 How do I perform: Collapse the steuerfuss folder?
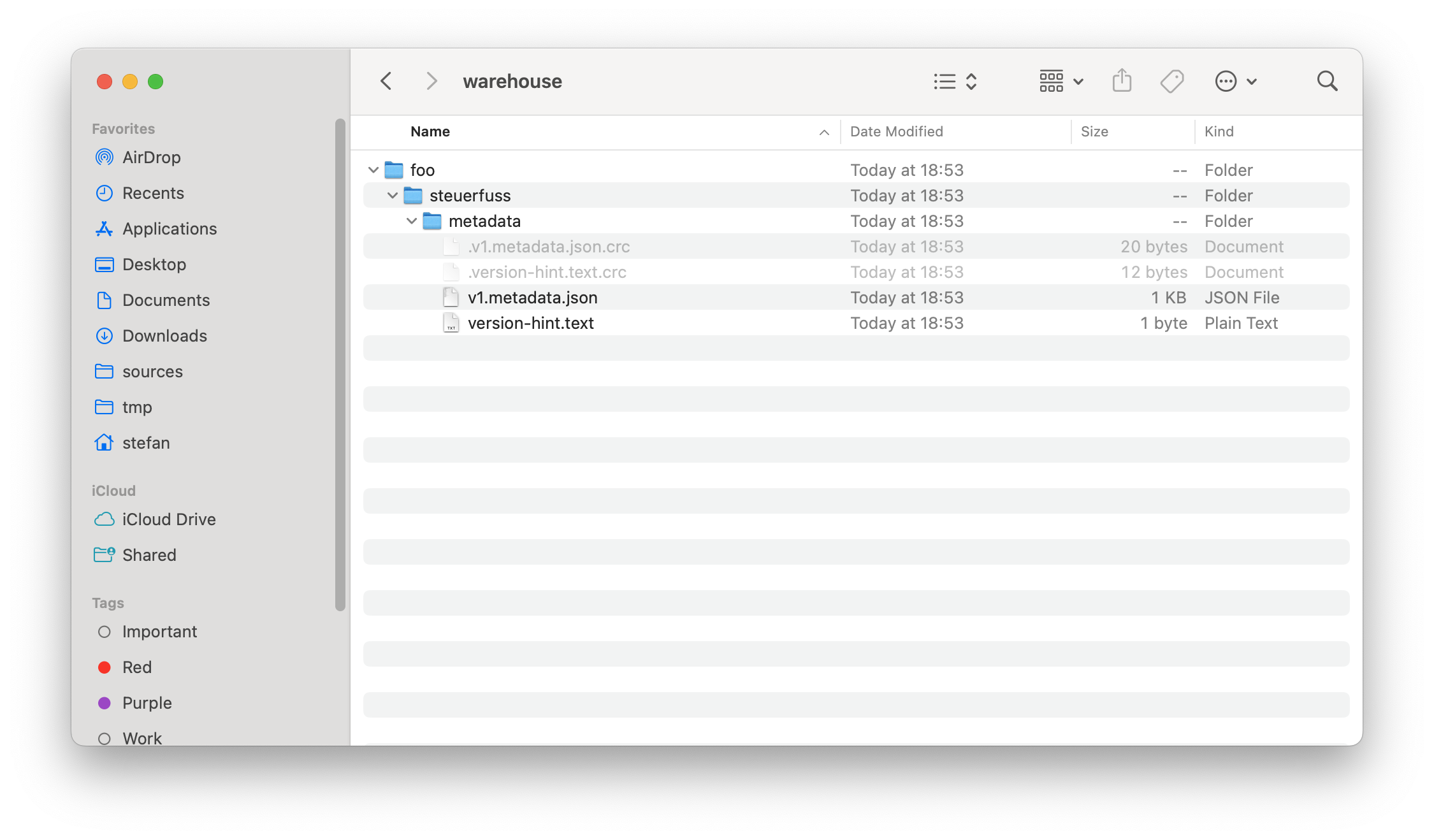coord(393,195)
